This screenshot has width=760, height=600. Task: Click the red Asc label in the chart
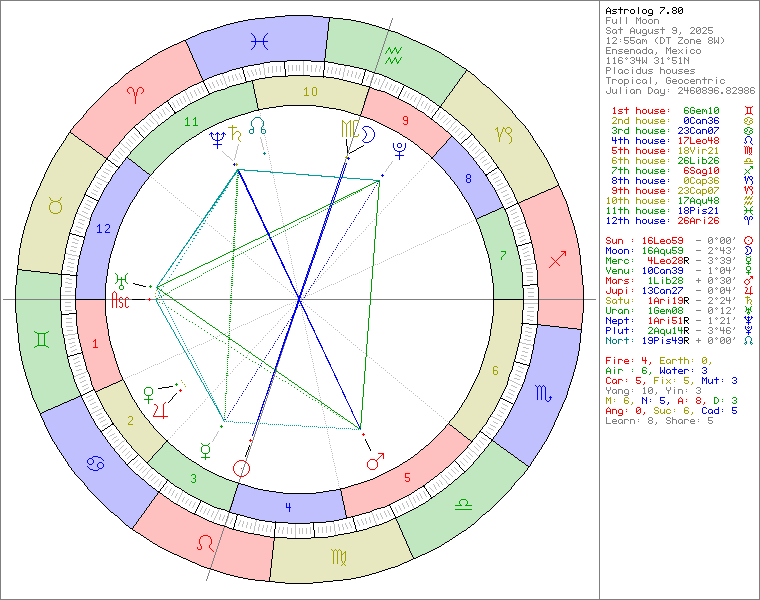[120, 299]
